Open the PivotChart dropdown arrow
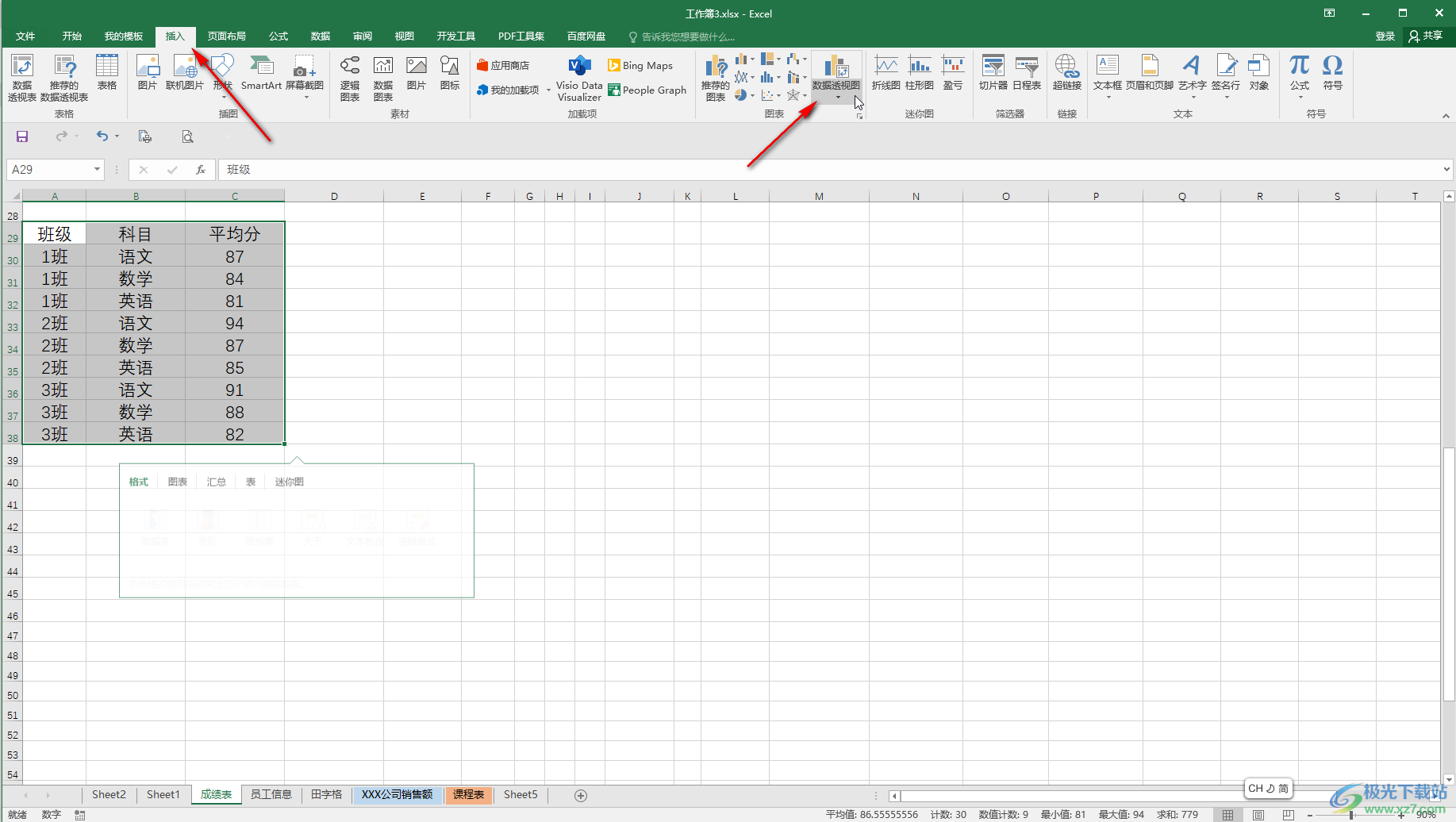This screenshot has width=1456, height=822. click(838, 98)
